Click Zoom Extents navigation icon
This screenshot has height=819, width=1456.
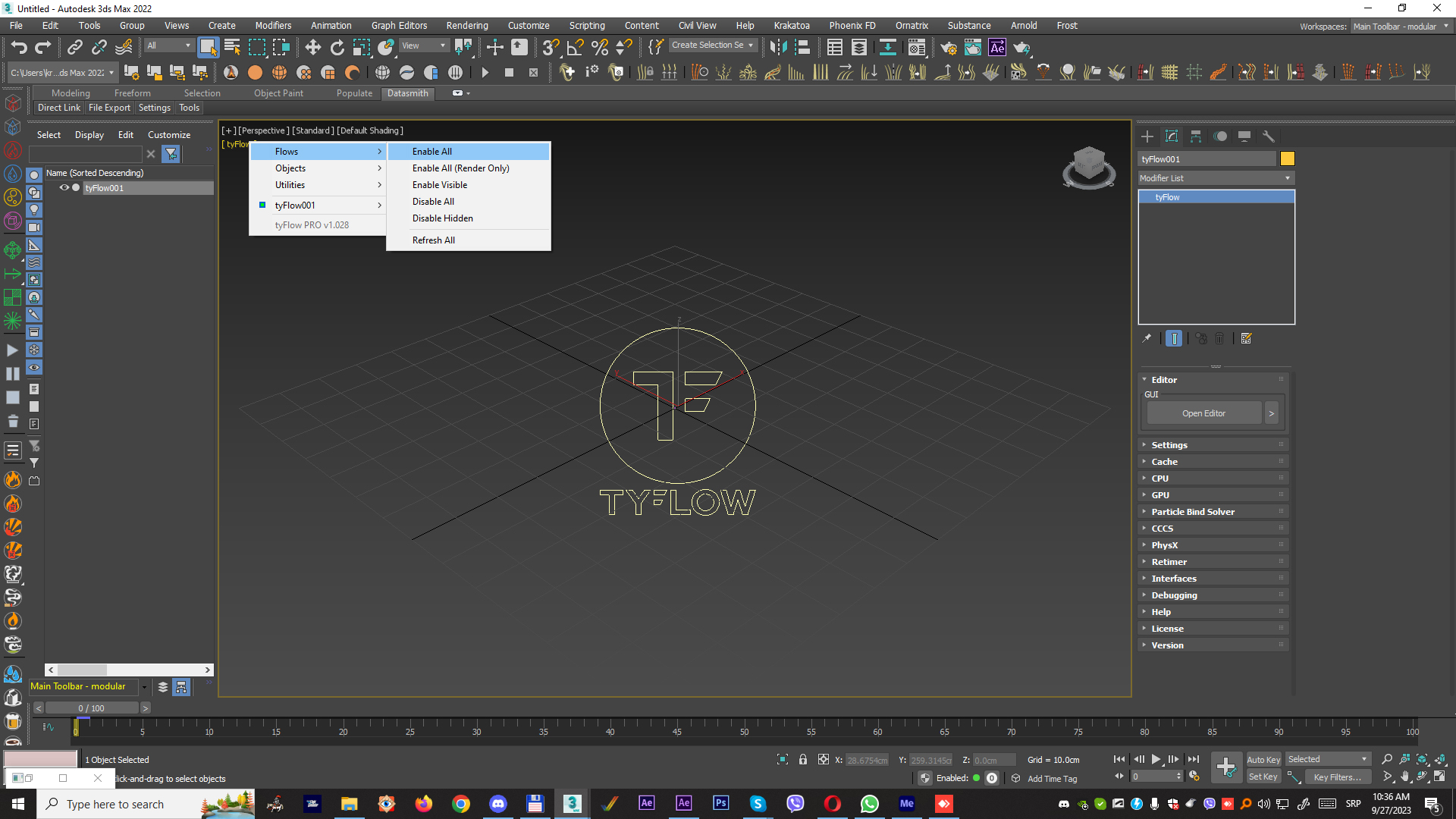1422,759
